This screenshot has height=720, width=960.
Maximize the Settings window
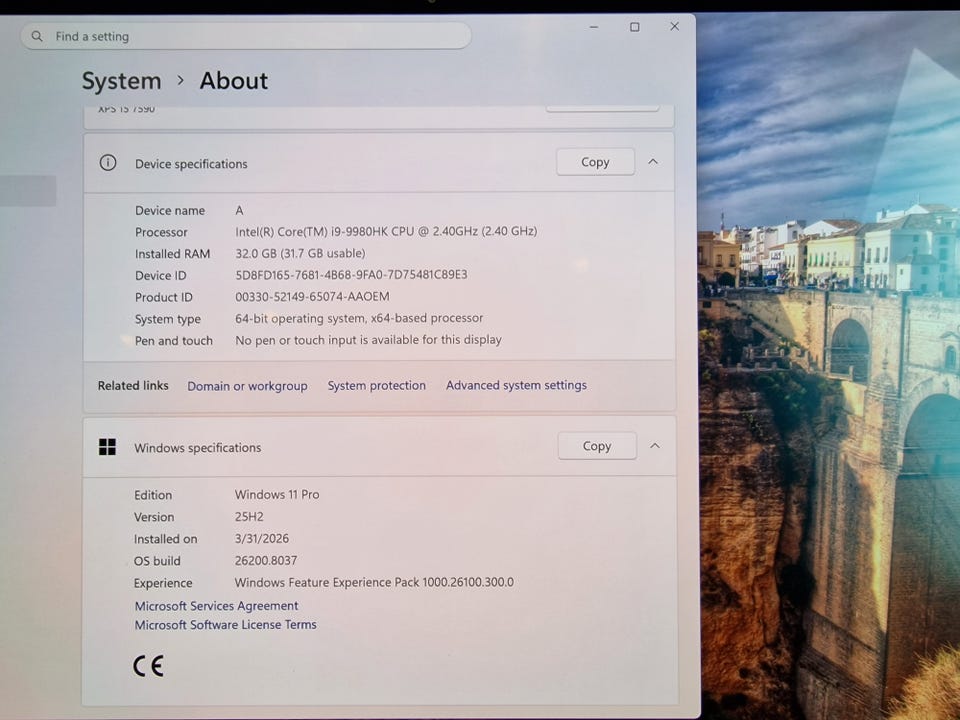pyautogui.click(x=635, y=27)
